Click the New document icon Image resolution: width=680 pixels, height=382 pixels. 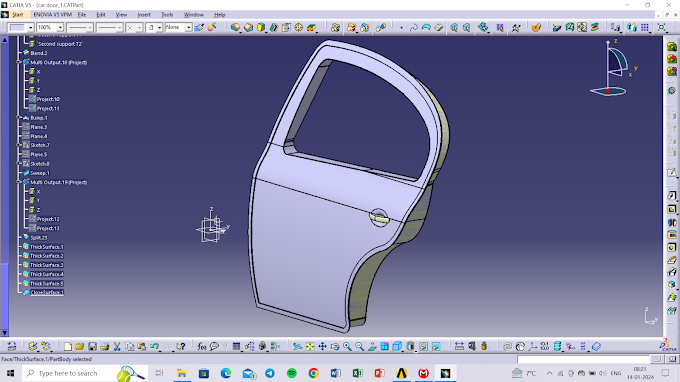click(68, 346)
